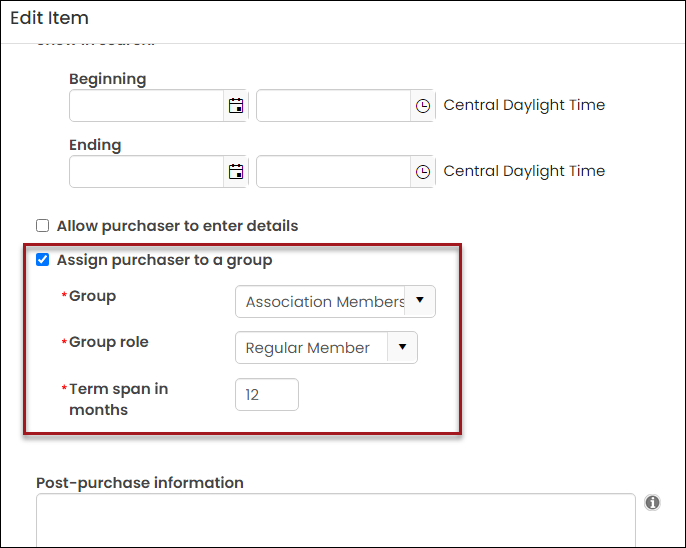Viewport: 686px width, 548px height.
Task: Click the Post-purchase information label
Action: click(x=140, y=483)
